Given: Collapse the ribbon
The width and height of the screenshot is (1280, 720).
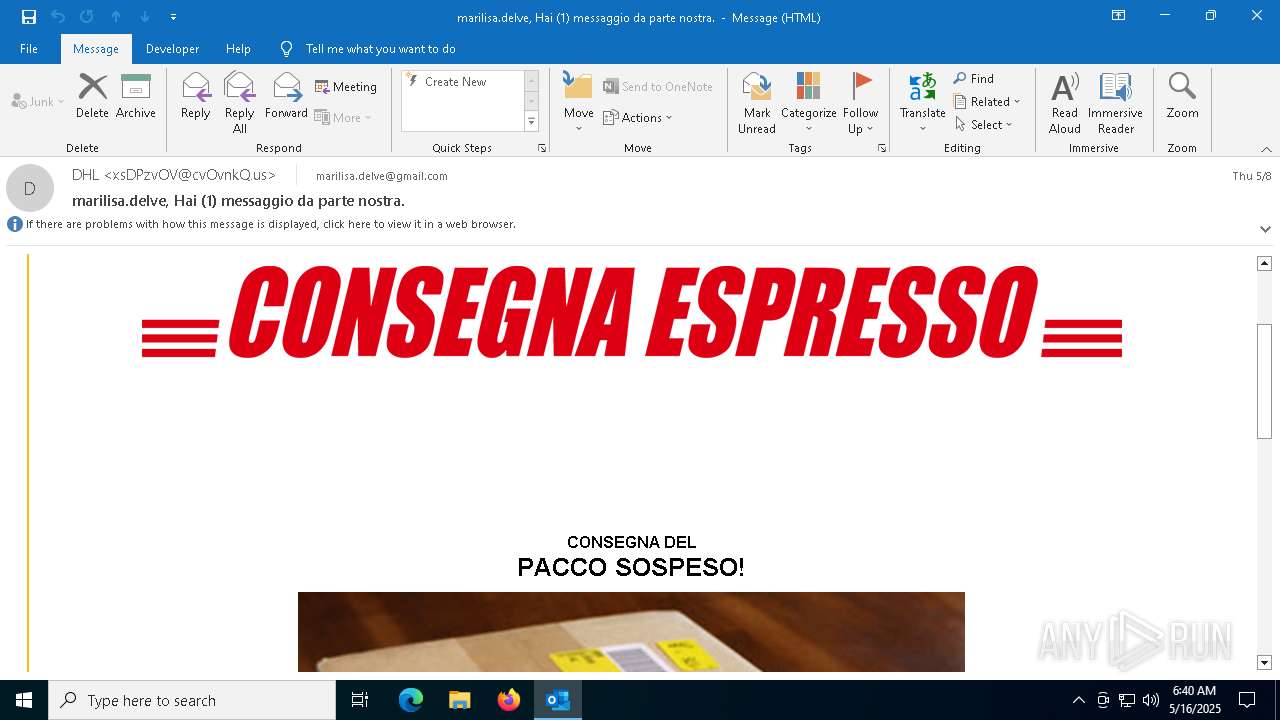Looking at the screenshot, I should (1266, 149).
